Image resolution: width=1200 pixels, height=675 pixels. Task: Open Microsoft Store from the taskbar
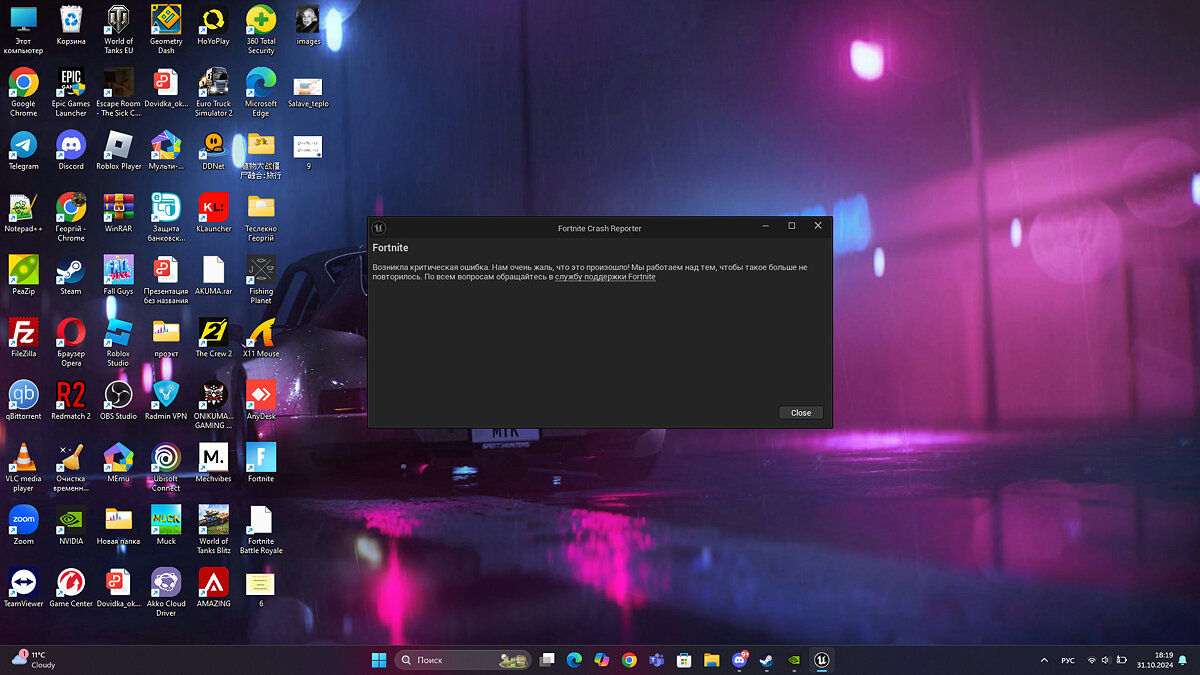(x=684, y=660)
